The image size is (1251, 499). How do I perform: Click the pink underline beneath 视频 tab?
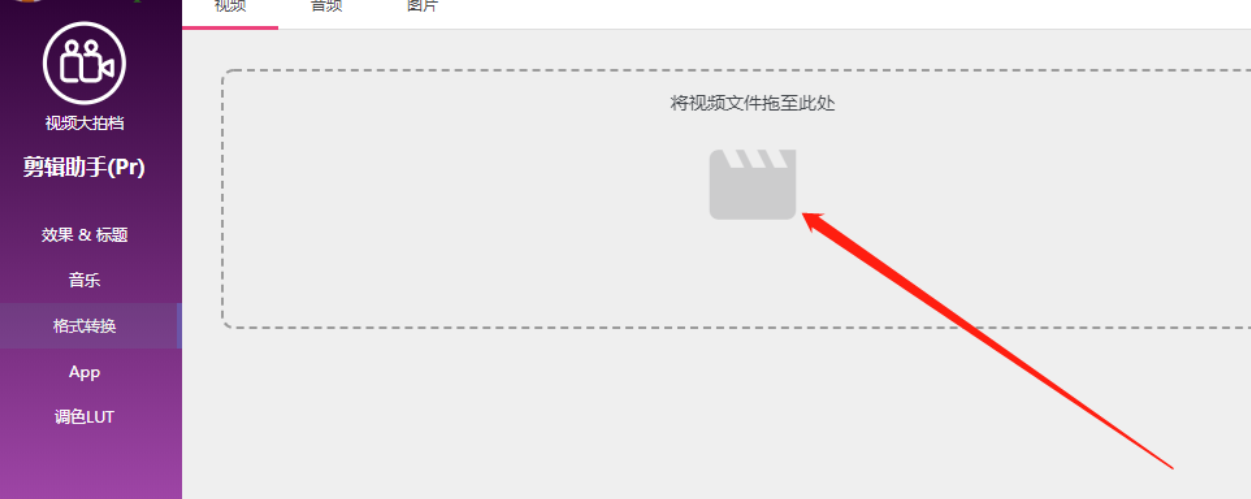[230, 27]
